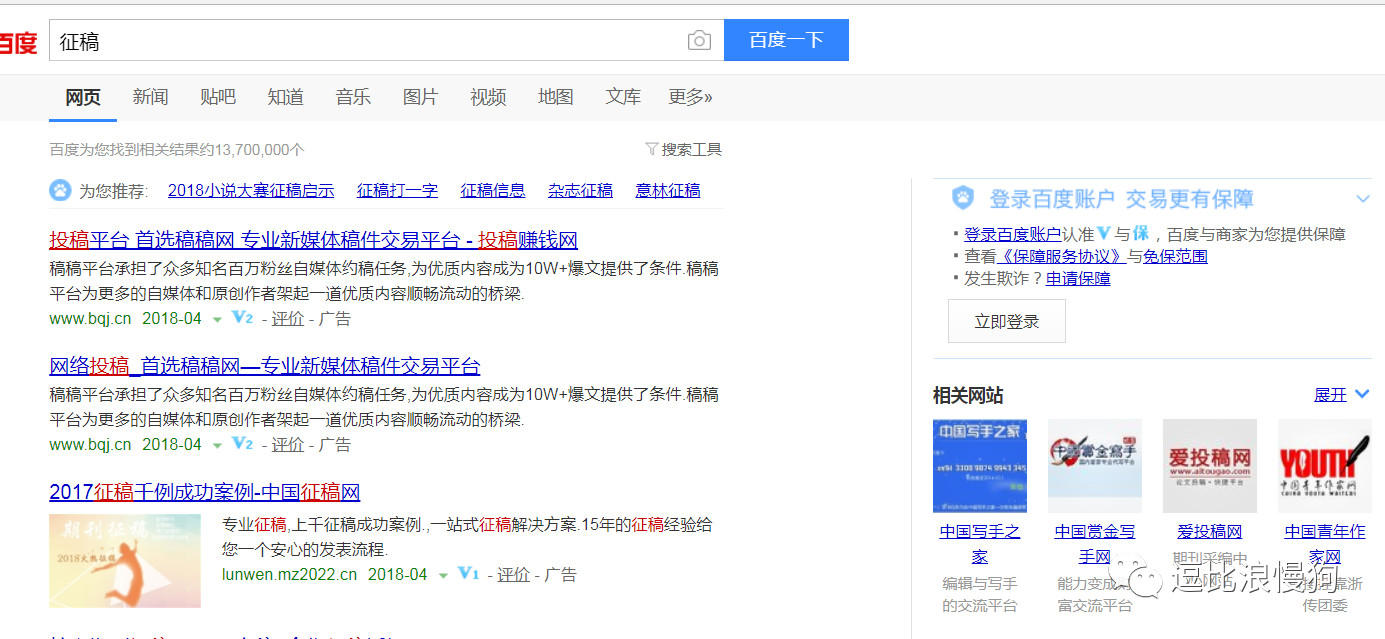
Task: Click the 期刊征稿 result thumbnail image
Action: (x=125, y=561)
